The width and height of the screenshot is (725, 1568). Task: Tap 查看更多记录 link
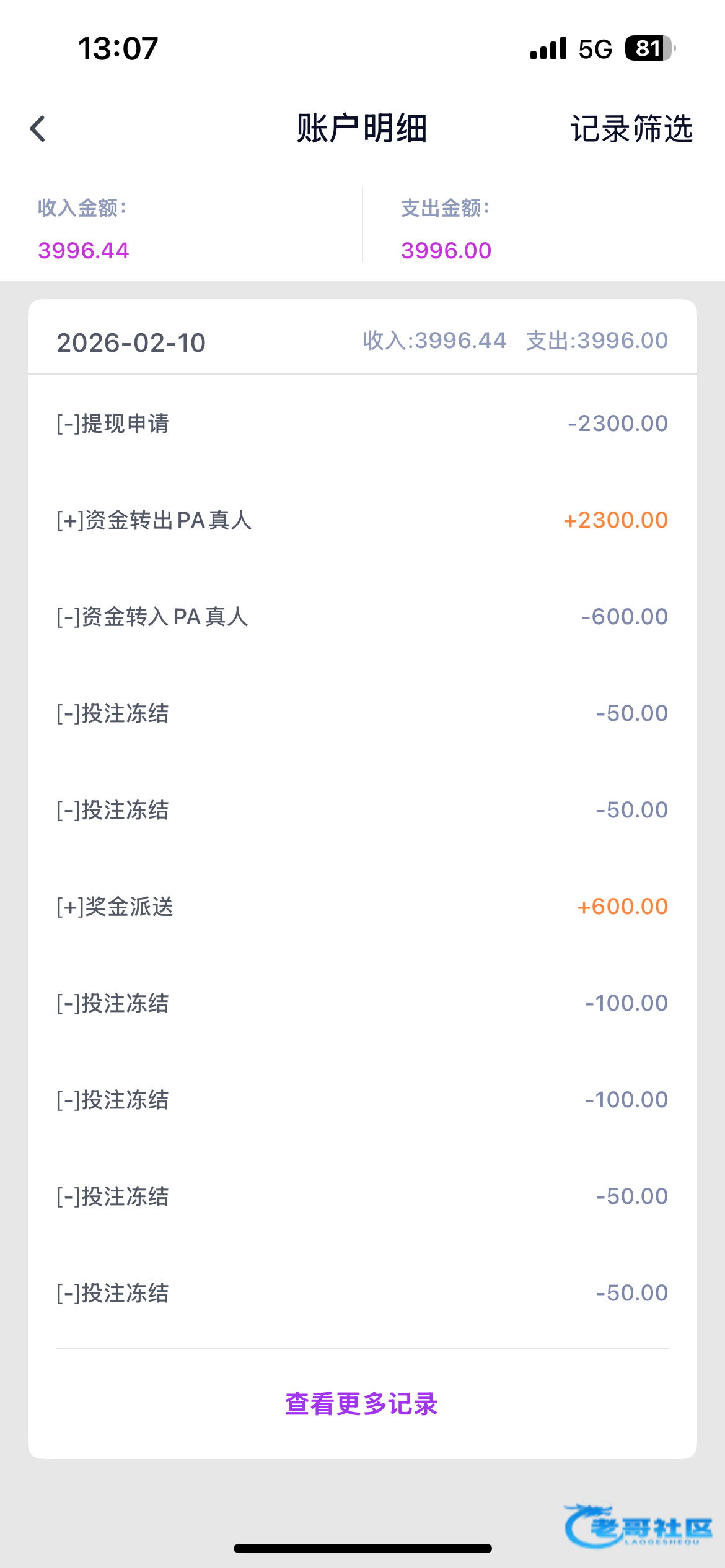tap(362, 1404)
